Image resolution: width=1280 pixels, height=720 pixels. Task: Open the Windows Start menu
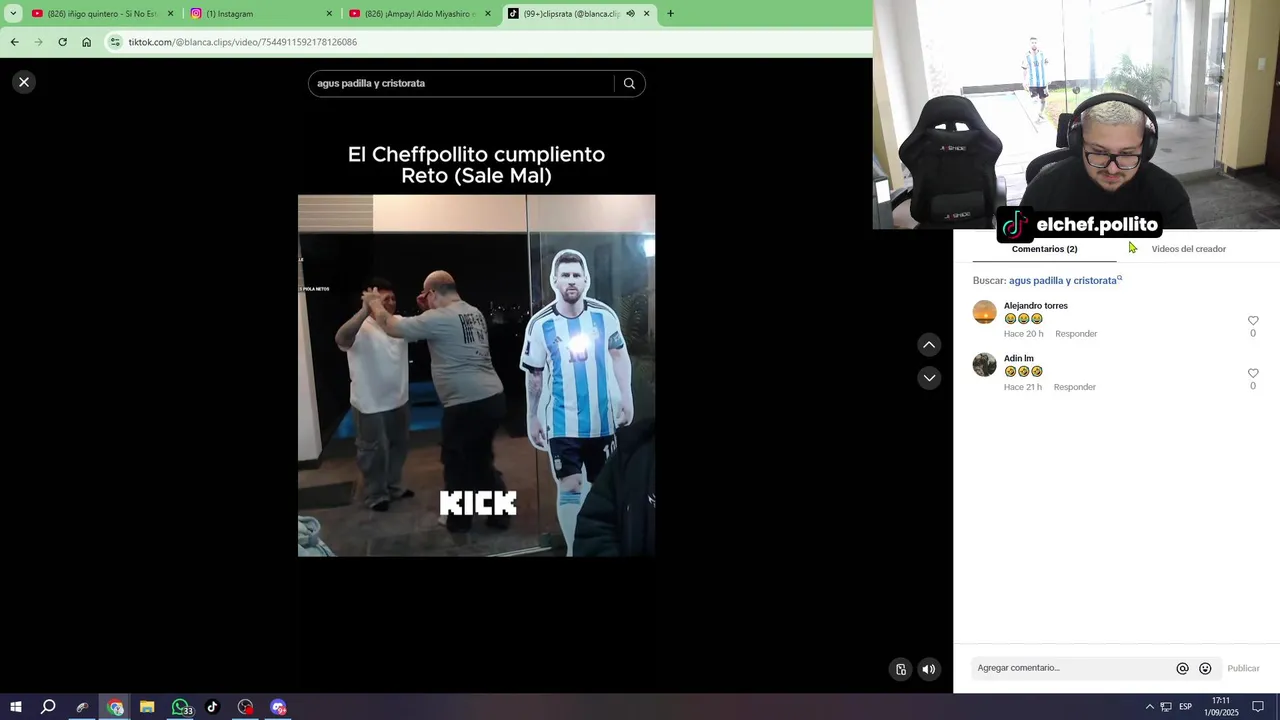[16, 707]
